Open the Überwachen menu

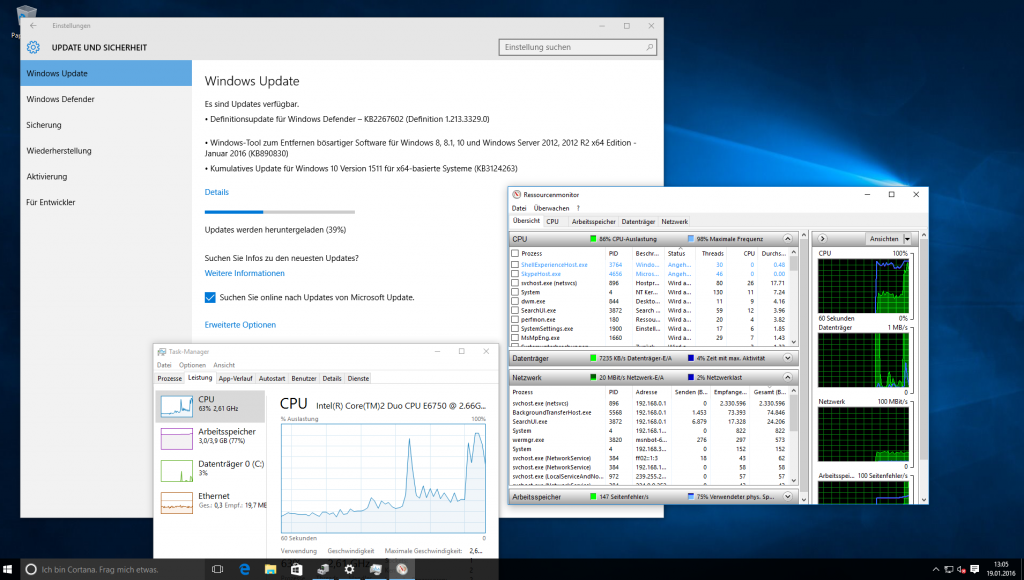(551, 208)
